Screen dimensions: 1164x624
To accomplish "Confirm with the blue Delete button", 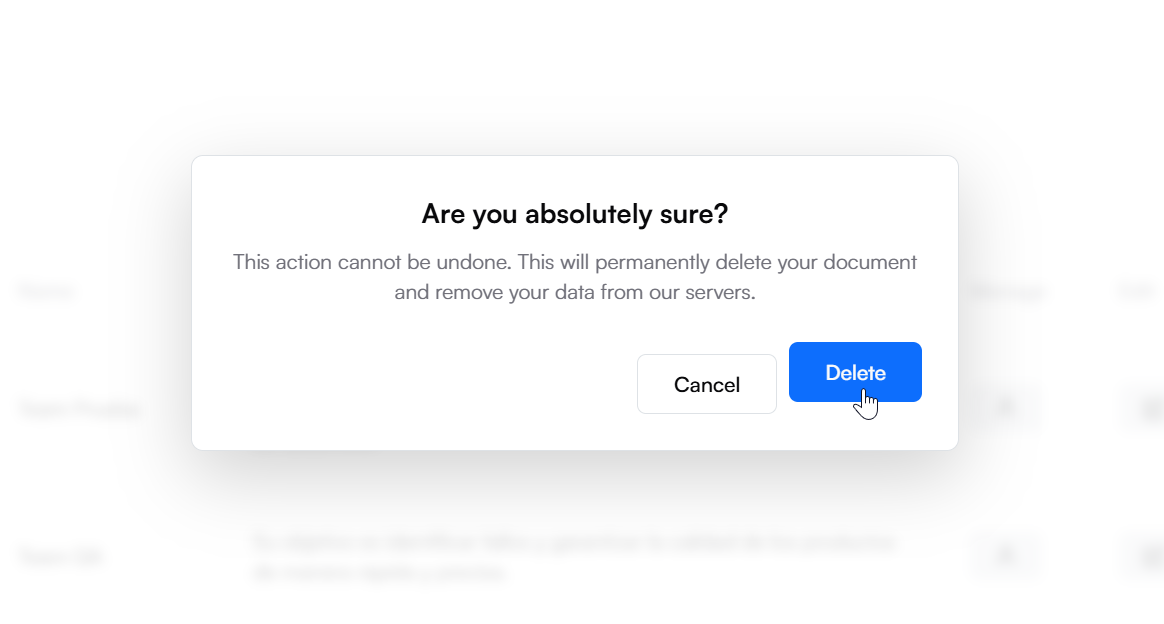I will point(855,372).
